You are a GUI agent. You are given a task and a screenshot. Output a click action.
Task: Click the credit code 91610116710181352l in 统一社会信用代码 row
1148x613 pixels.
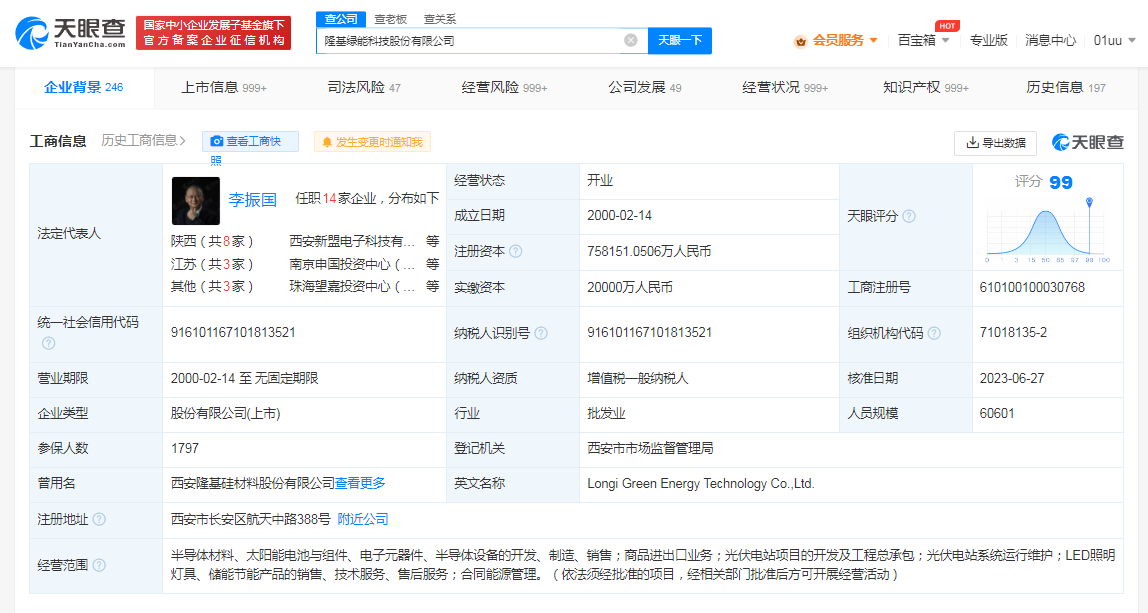point(233,332)
